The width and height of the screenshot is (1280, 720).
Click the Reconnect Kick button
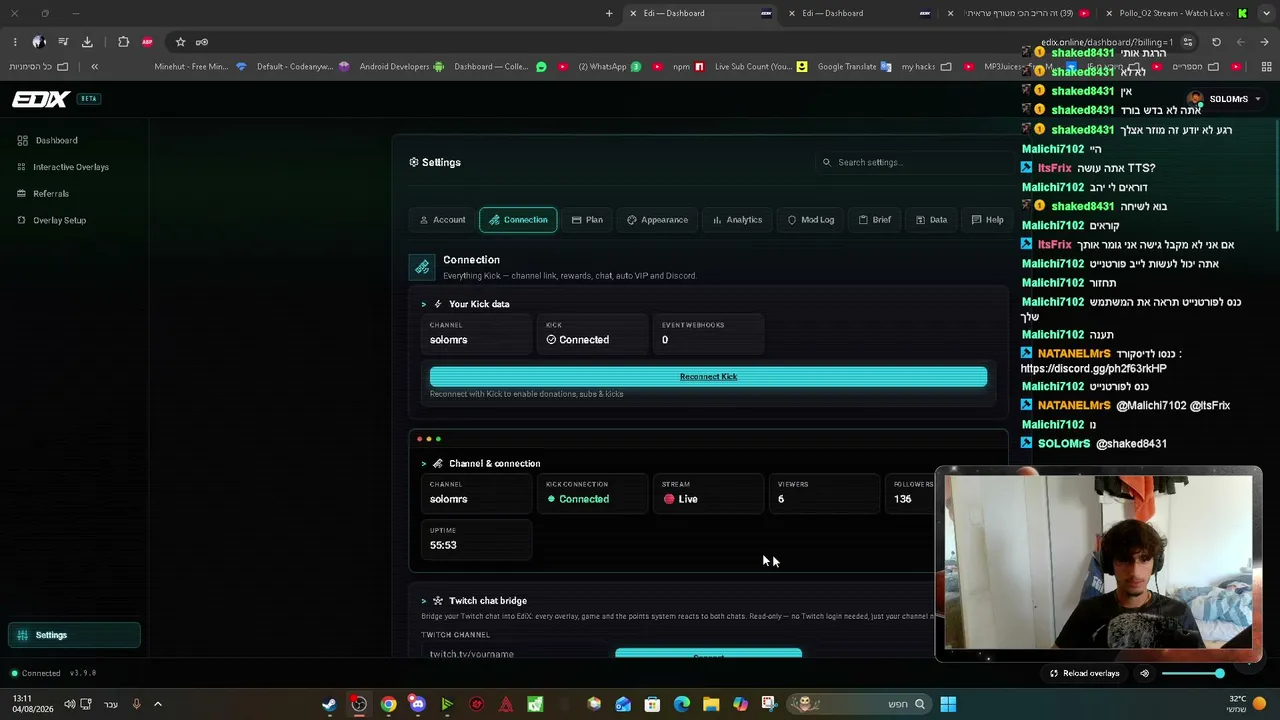click(x=708, y=377)
